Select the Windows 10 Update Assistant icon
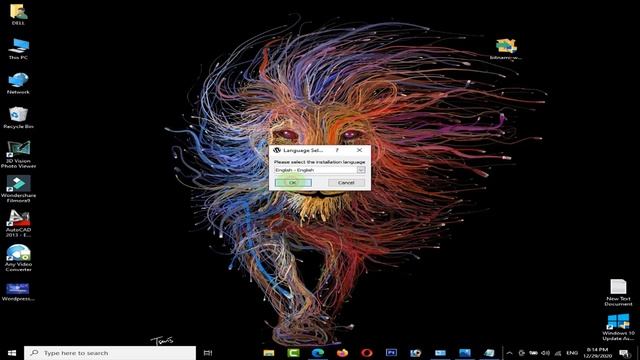 point(618,327)
